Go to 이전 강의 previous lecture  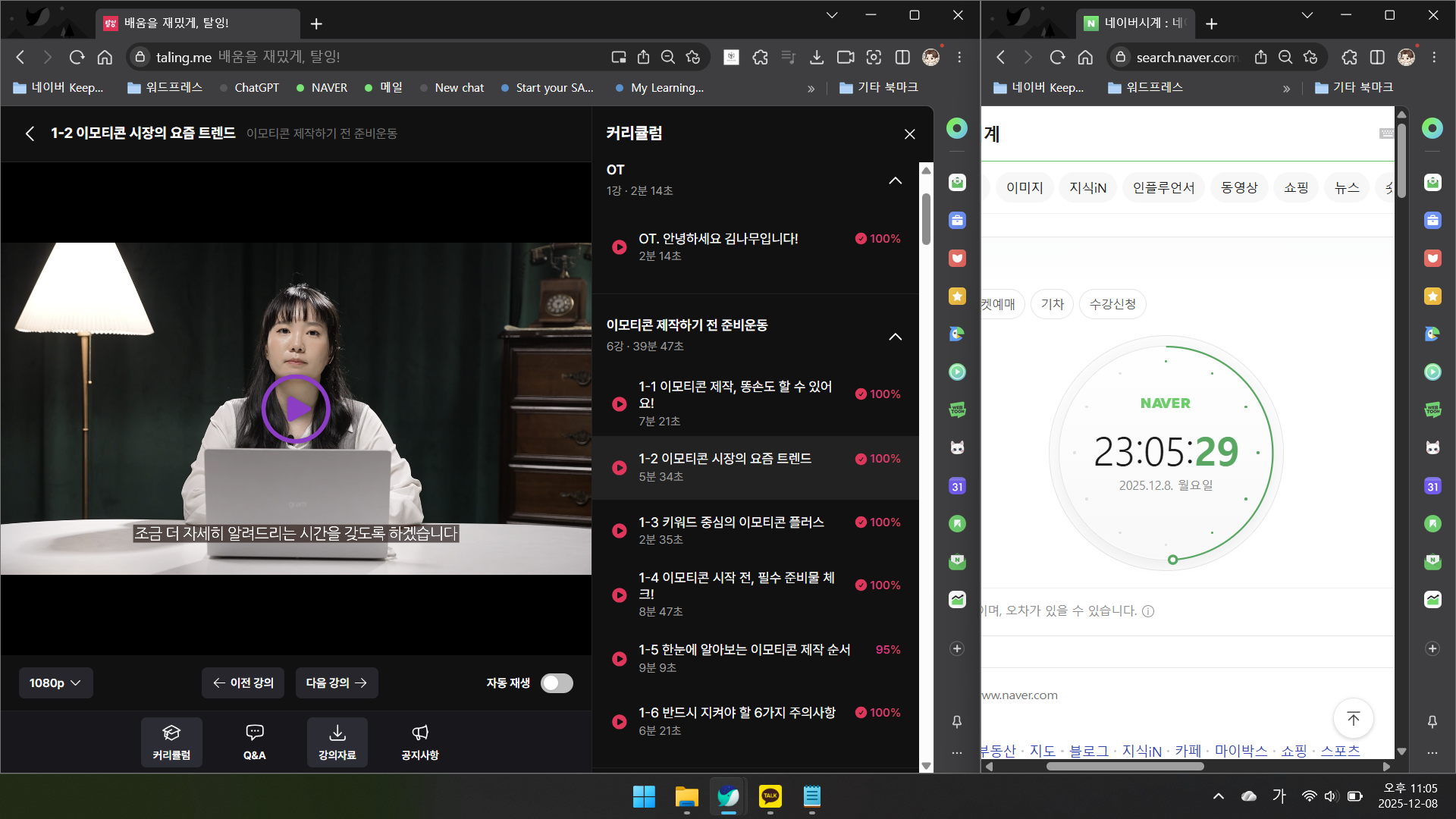(243, 683)
